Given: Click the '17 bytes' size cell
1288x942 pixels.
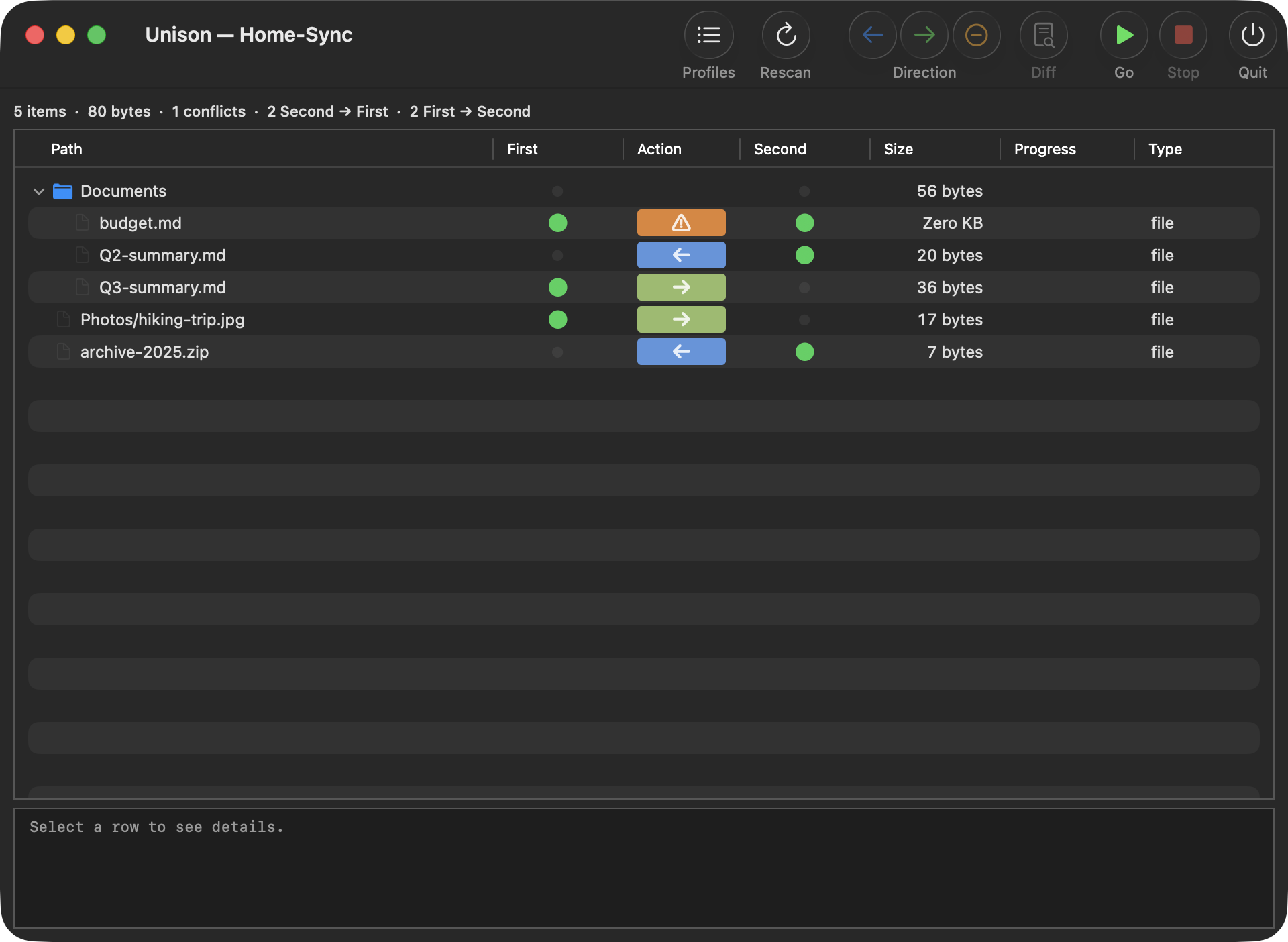Looking at the screenshot, I should (x=950, y=319).
